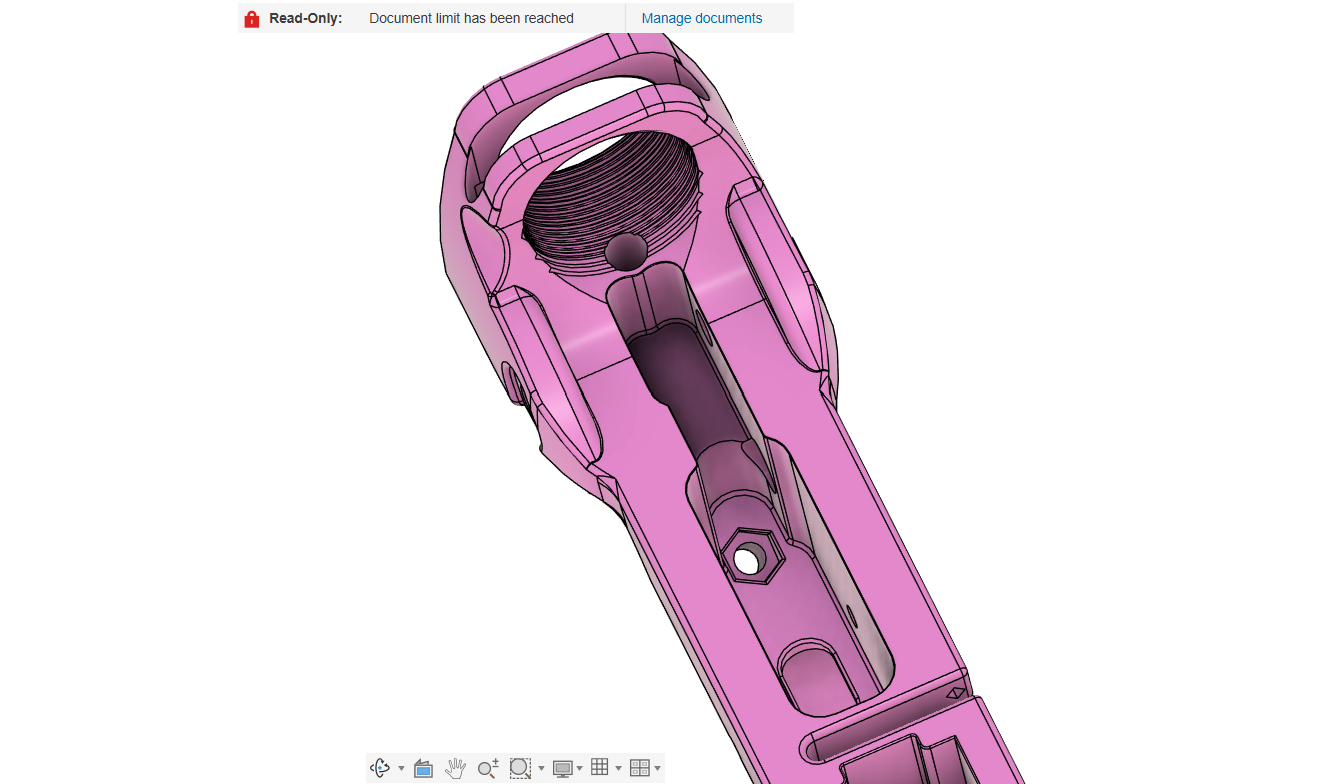Click the Viewports layout icon
The image size is (1322, 784).
click(639, 768)
